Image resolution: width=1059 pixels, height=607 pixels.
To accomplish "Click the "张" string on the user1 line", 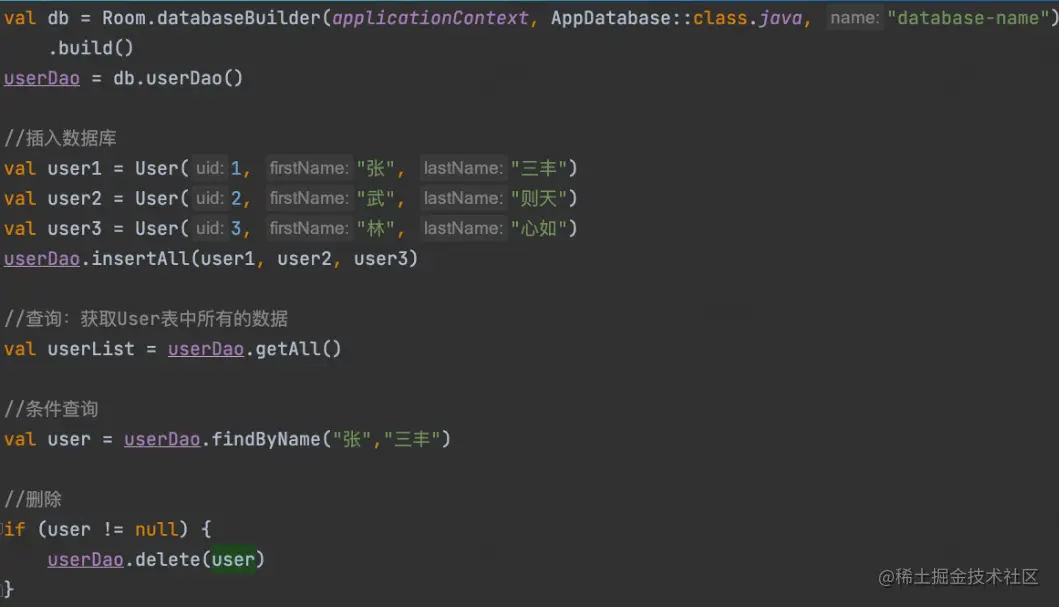I will pyautogui.click(x=376, y=168).
